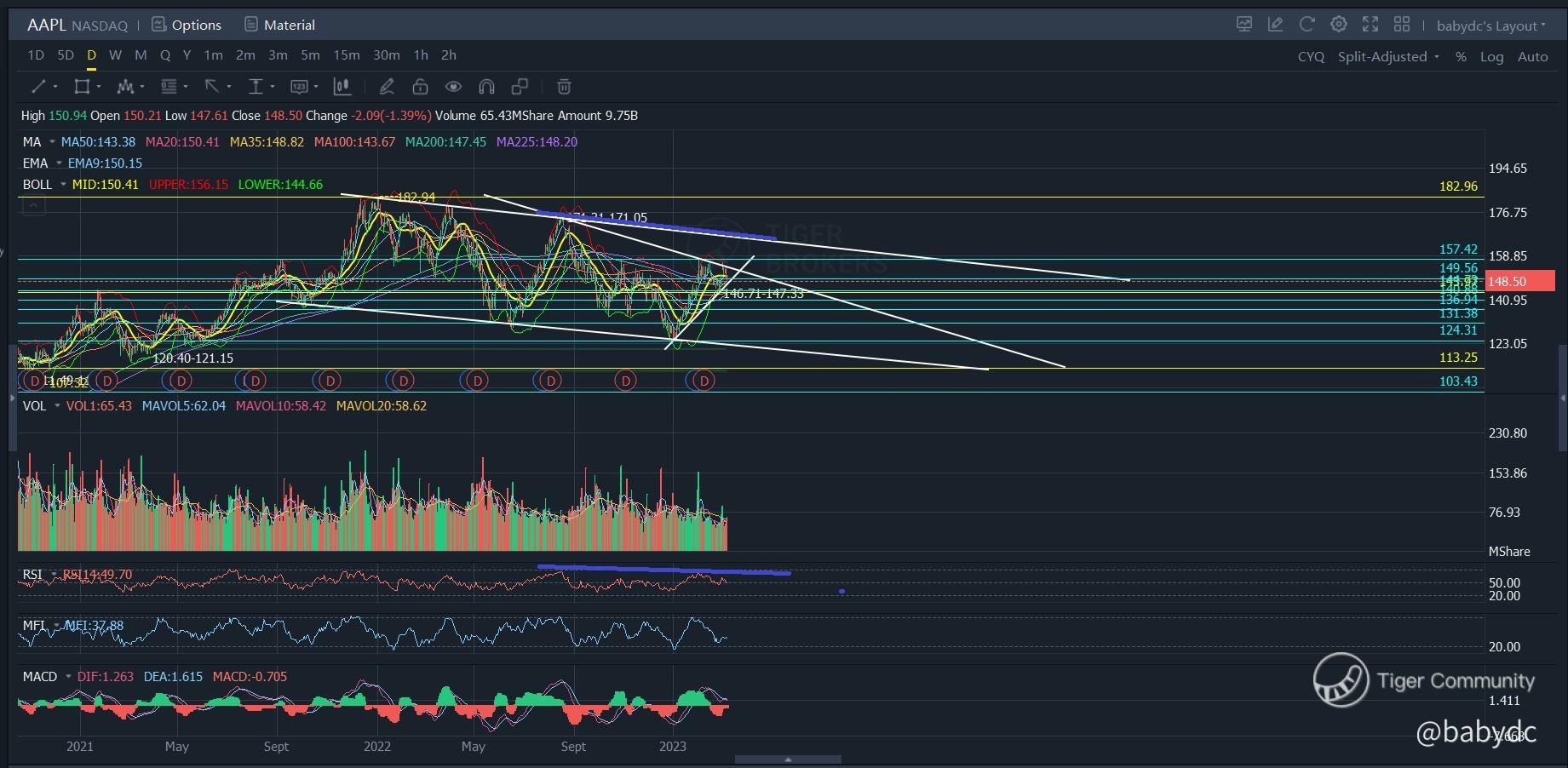Expand the arrow tool dropdown arrow

[x=229, y=87]
